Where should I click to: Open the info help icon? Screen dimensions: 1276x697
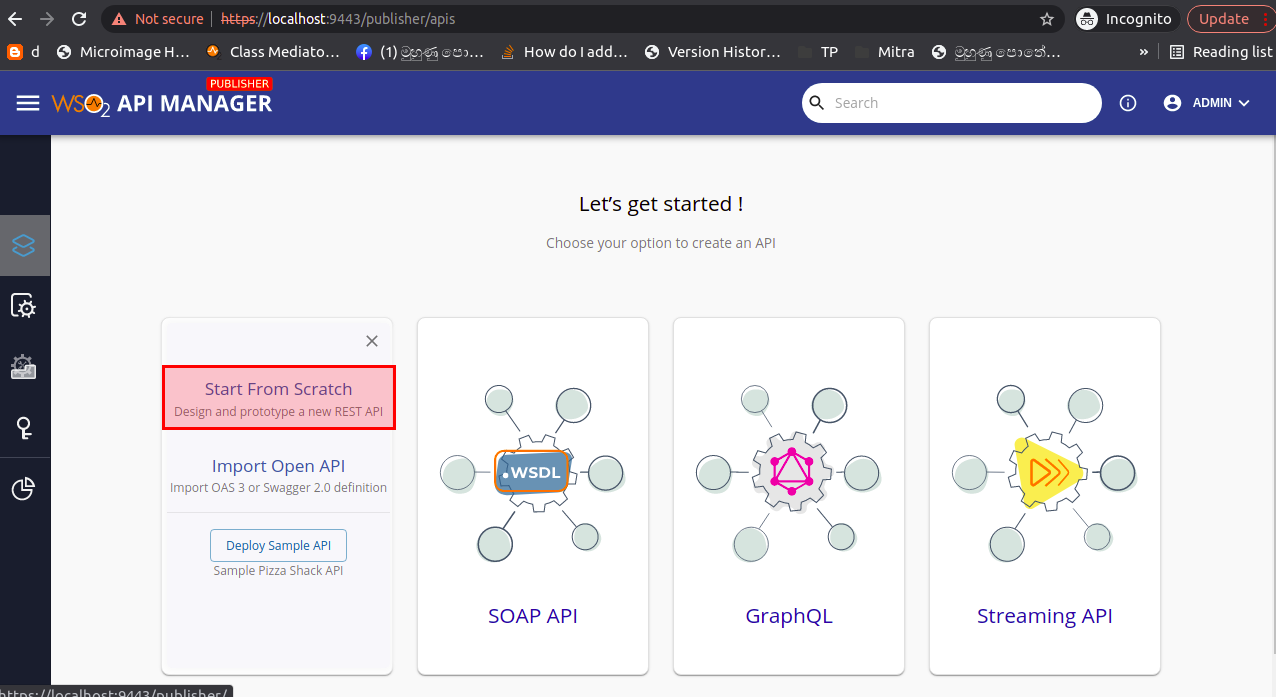(1128, 103)
